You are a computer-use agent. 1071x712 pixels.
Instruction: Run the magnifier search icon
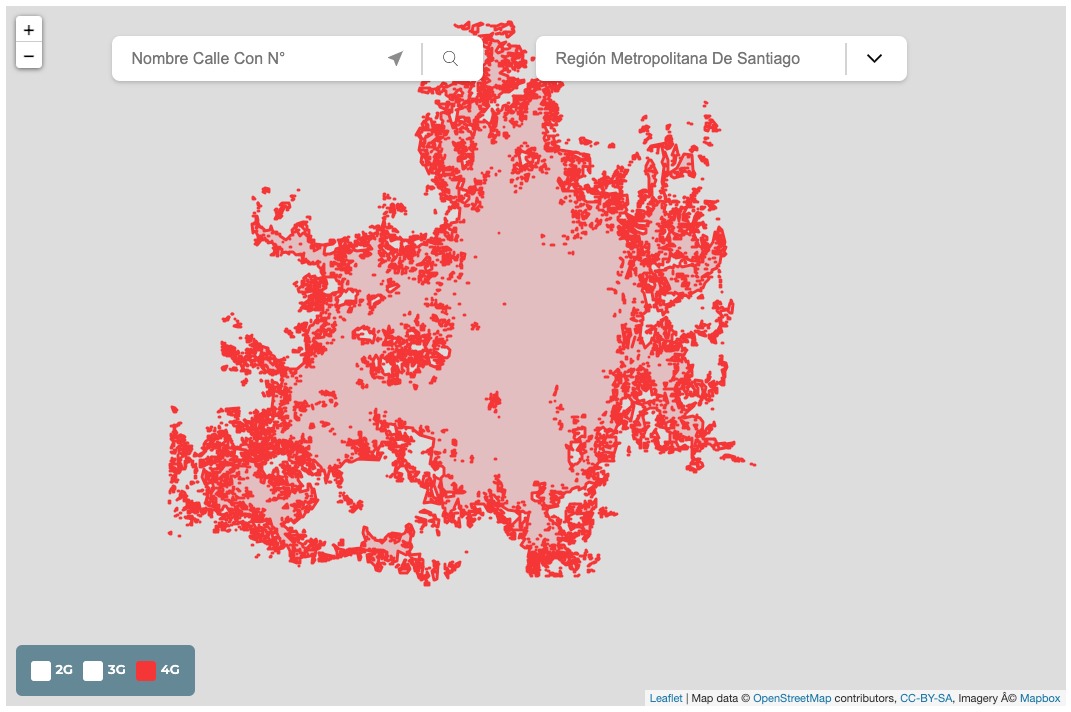coord(450,58)
